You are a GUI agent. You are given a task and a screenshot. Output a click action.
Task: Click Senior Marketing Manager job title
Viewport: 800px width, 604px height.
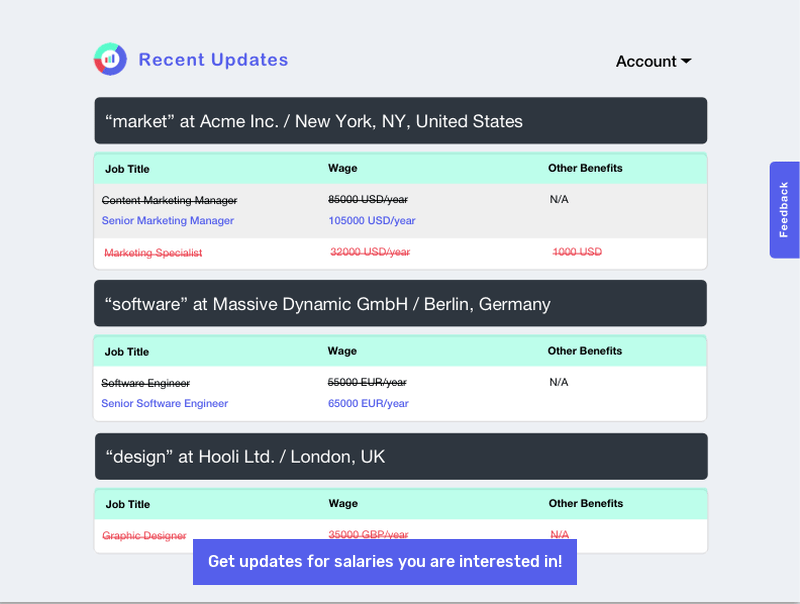click(x=167, y=220)
